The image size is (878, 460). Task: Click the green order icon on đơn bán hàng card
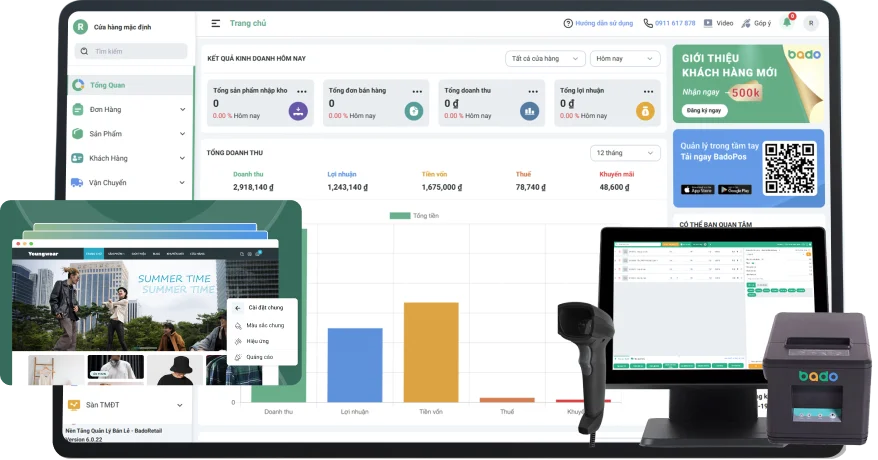click(414, 111)
